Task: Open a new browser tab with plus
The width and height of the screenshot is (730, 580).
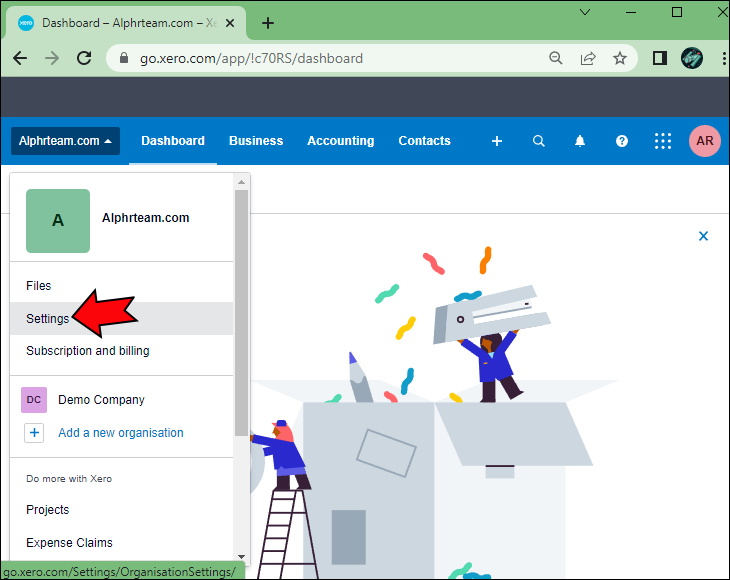Action: point(268,23)
